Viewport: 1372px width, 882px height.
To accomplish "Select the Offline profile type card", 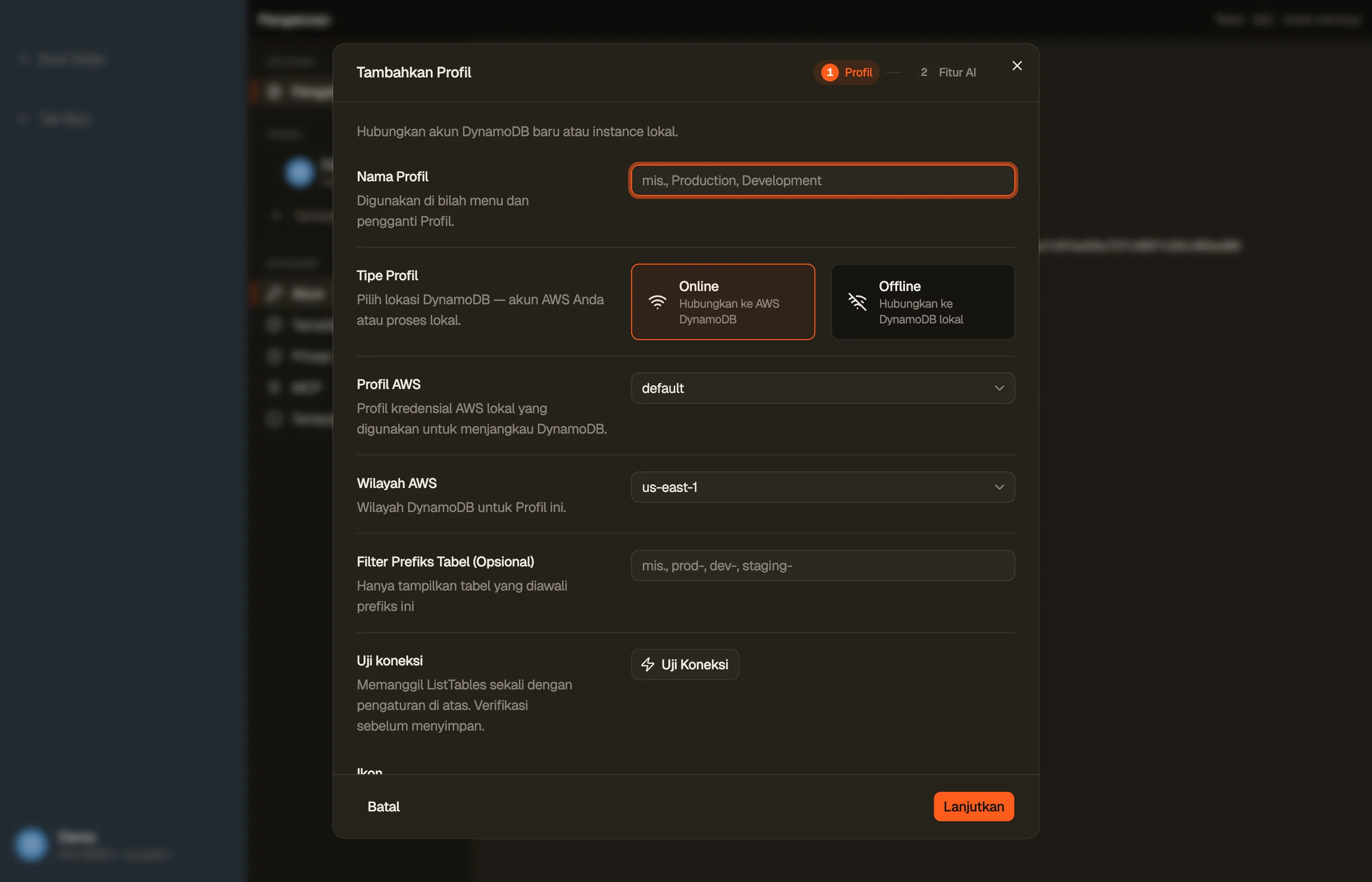I will (923, 302).
